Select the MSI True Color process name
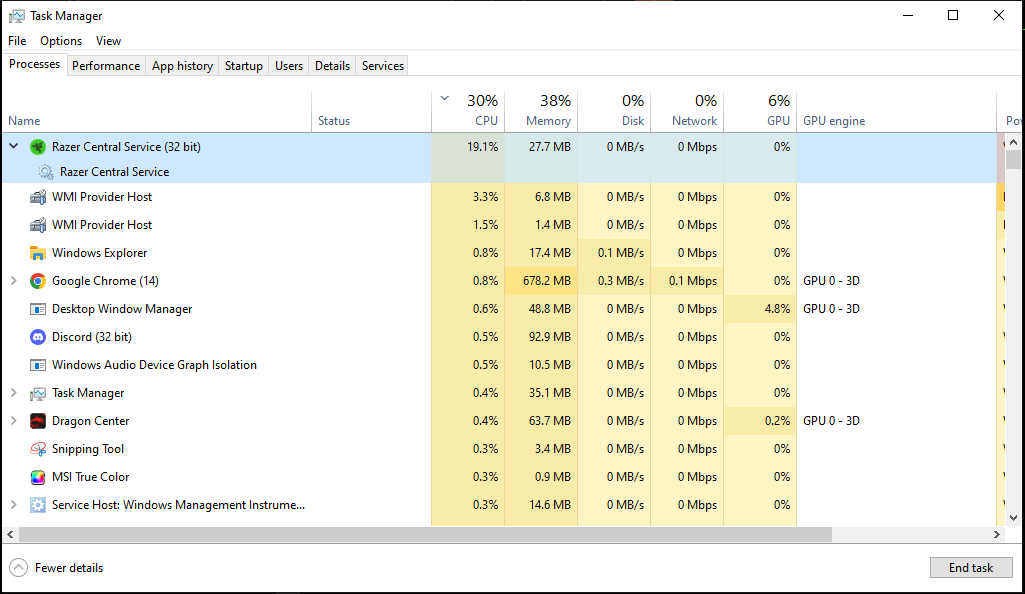This screenshot has width=1025, height=594. click(90, 477)
